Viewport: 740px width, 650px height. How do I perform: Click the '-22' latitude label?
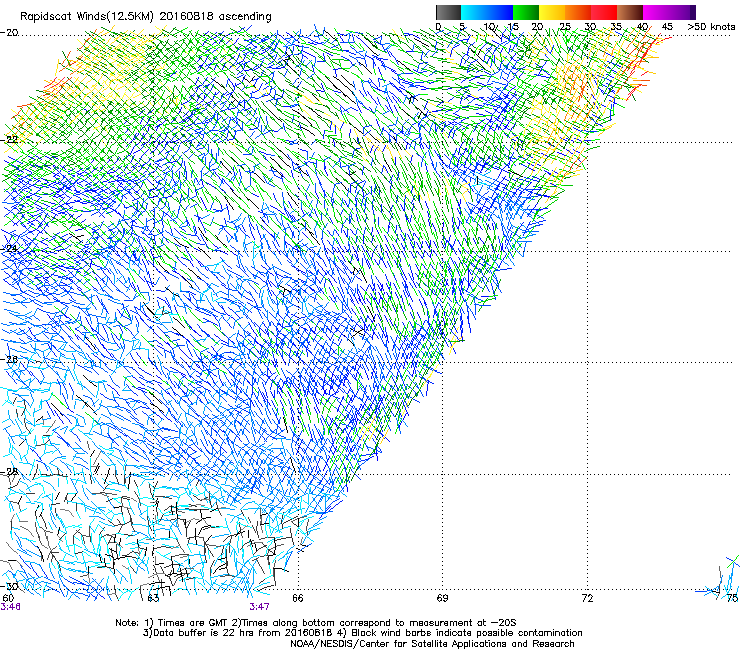point(9,139)
